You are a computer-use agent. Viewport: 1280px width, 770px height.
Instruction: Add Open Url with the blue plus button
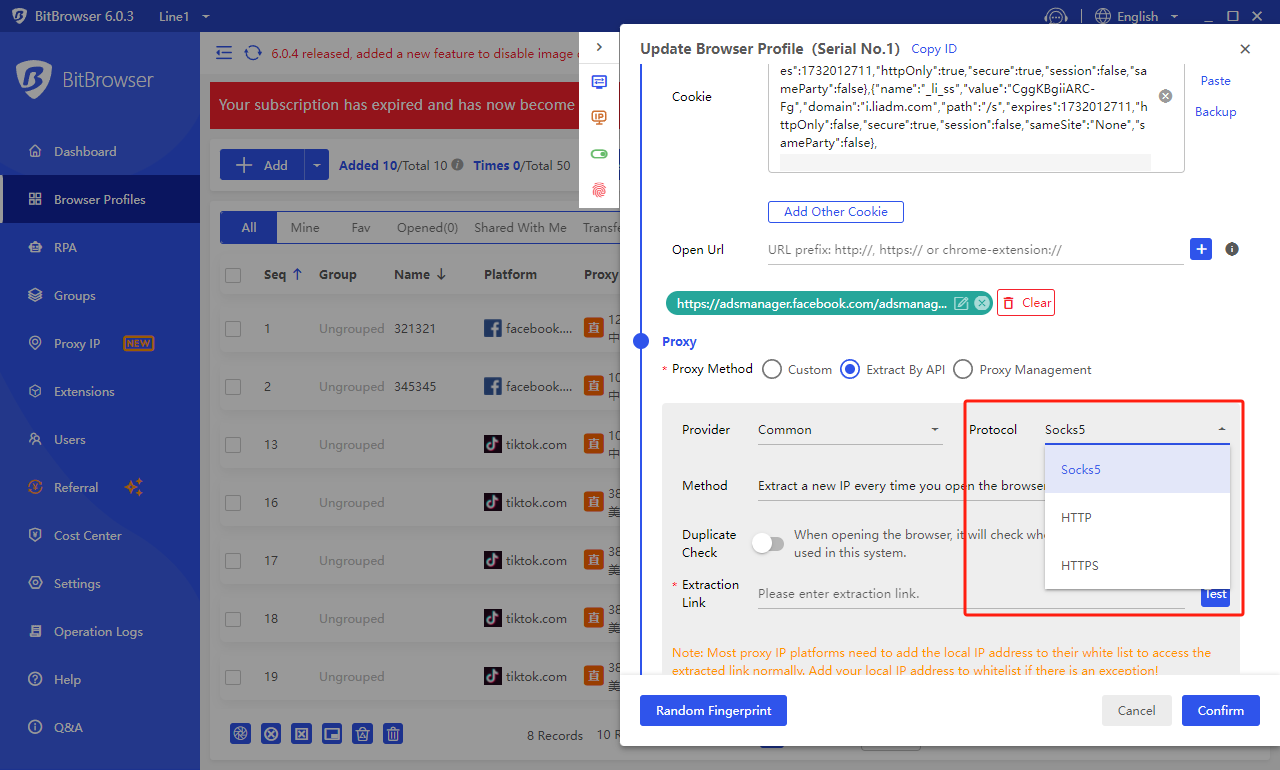pos(1201,249)
